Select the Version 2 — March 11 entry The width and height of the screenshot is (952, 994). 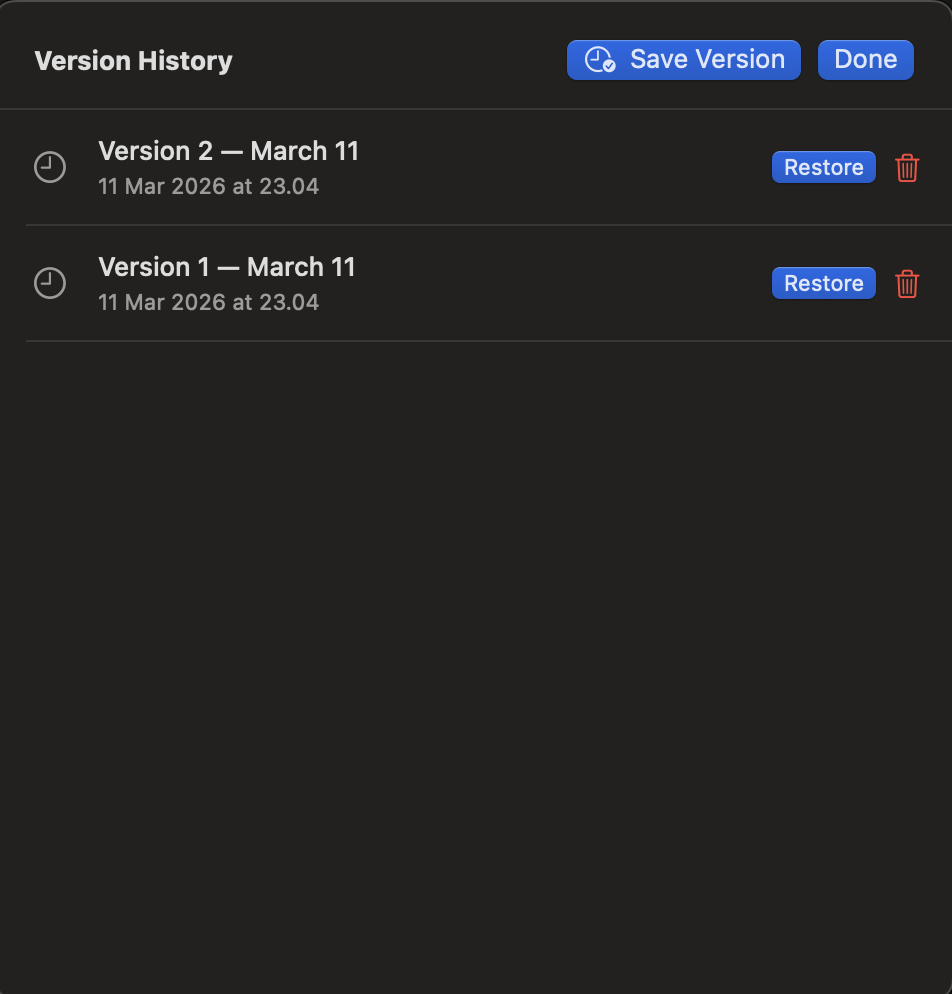[x=229, y=151]
